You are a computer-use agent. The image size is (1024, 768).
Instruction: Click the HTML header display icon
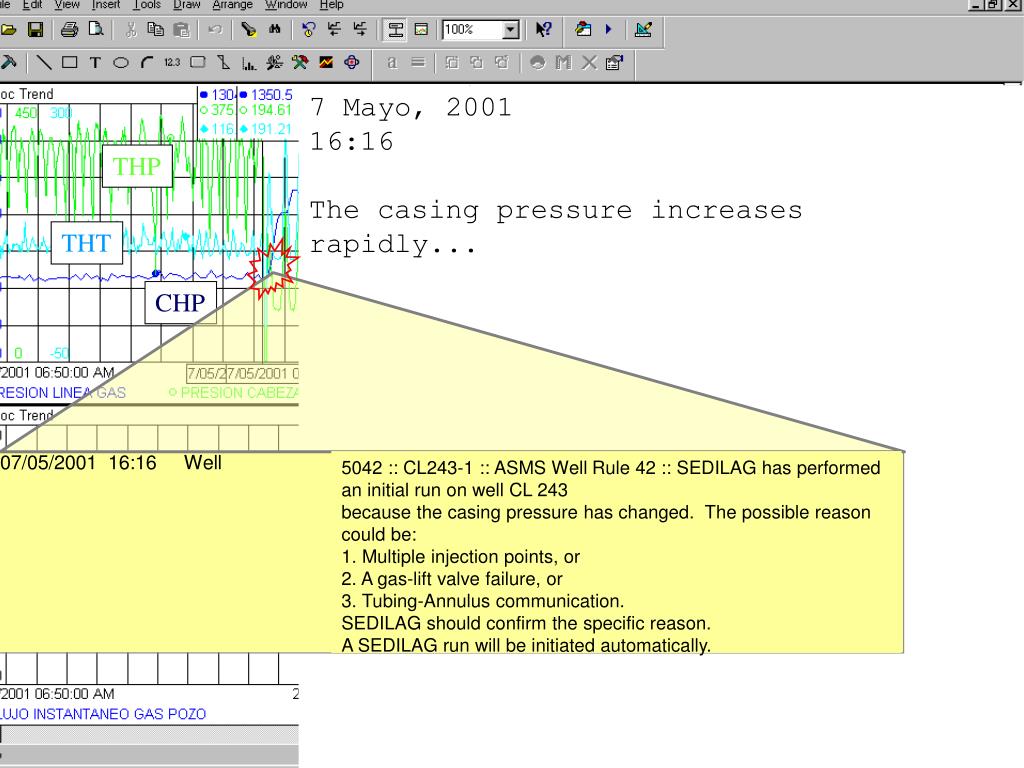[395, 29]
